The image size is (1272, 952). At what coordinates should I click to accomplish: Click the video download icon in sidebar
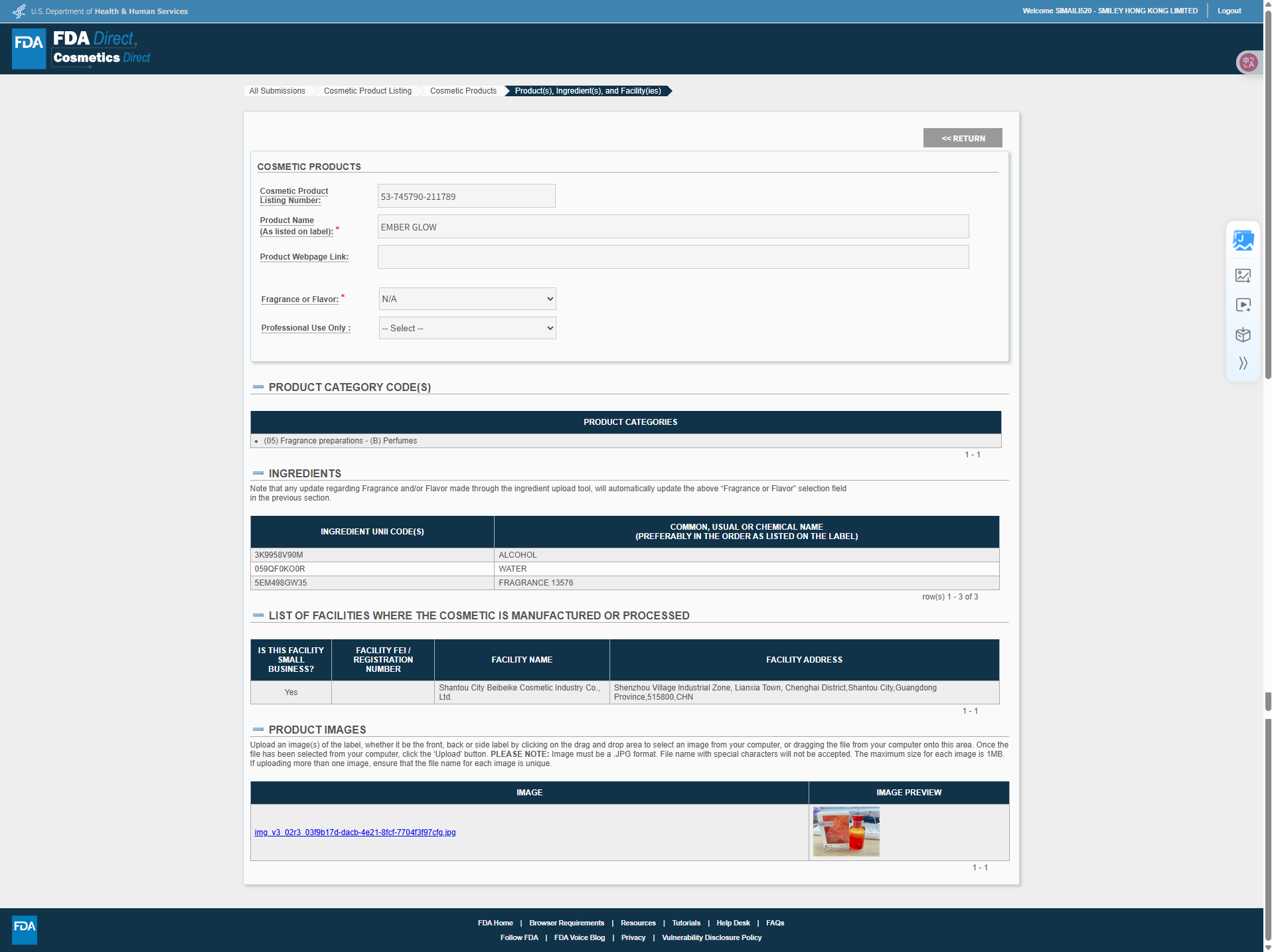click(1243, 305)
